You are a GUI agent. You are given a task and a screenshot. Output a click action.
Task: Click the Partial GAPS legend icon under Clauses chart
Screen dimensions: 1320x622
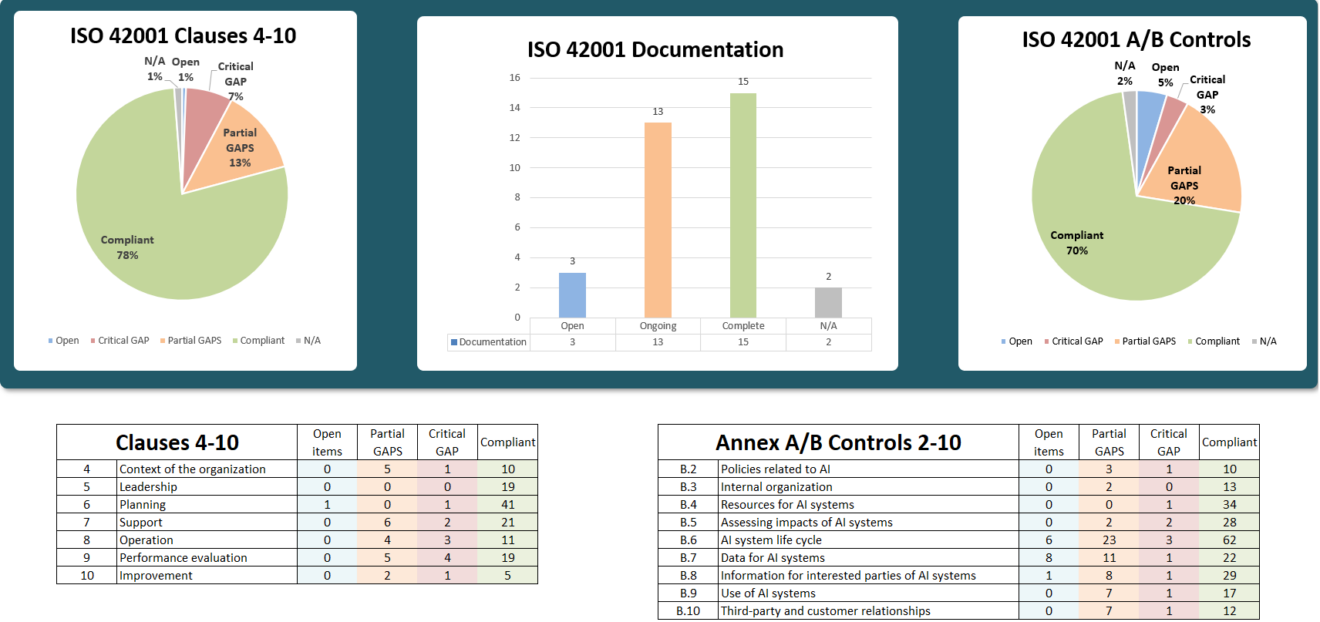[x=162, y=340]
